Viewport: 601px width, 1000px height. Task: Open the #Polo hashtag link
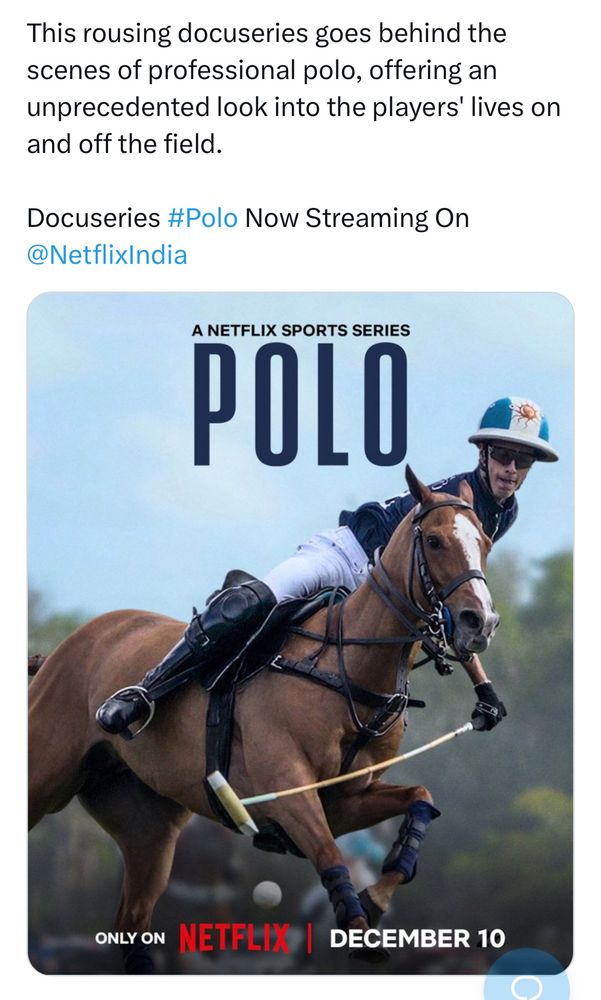click(203, 218)
